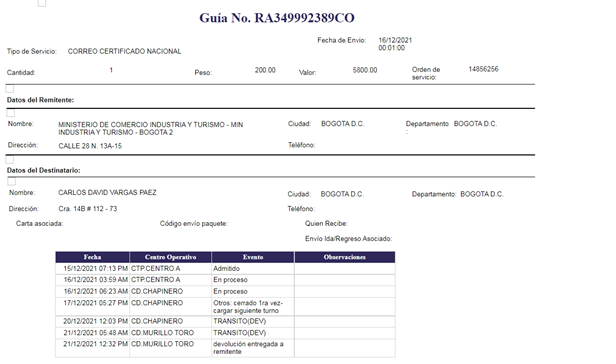Select the 15/12/2021 07:13 PM Admitido row
616x364 pixels.
(225, 269)
